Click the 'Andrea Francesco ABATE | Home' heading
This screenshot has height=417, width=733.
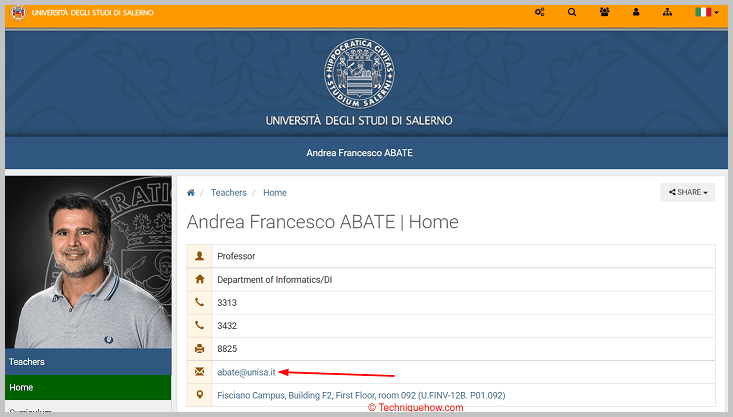click(323, 222)
